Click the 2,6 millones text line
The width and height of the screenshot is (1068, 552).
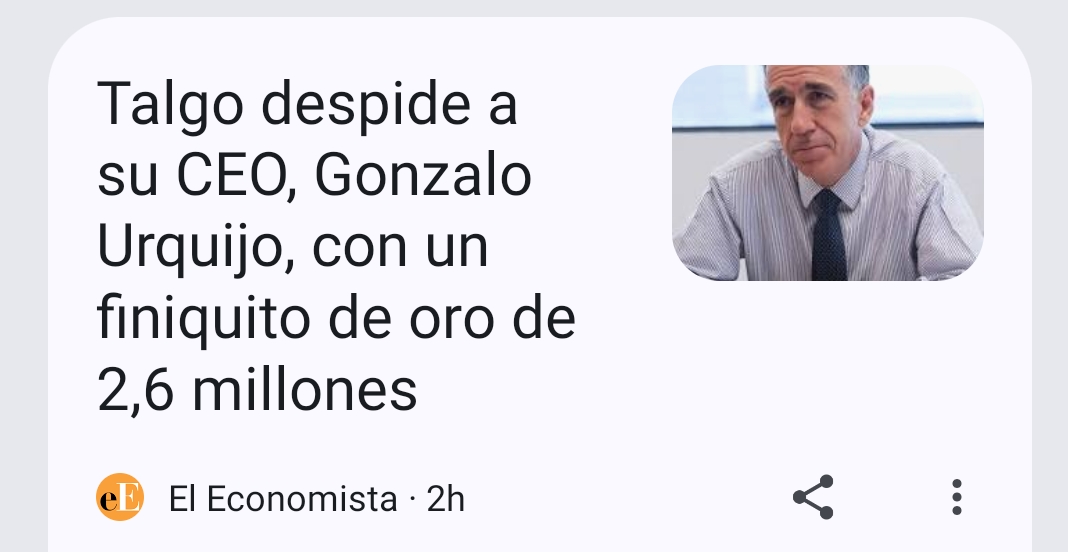257,390
